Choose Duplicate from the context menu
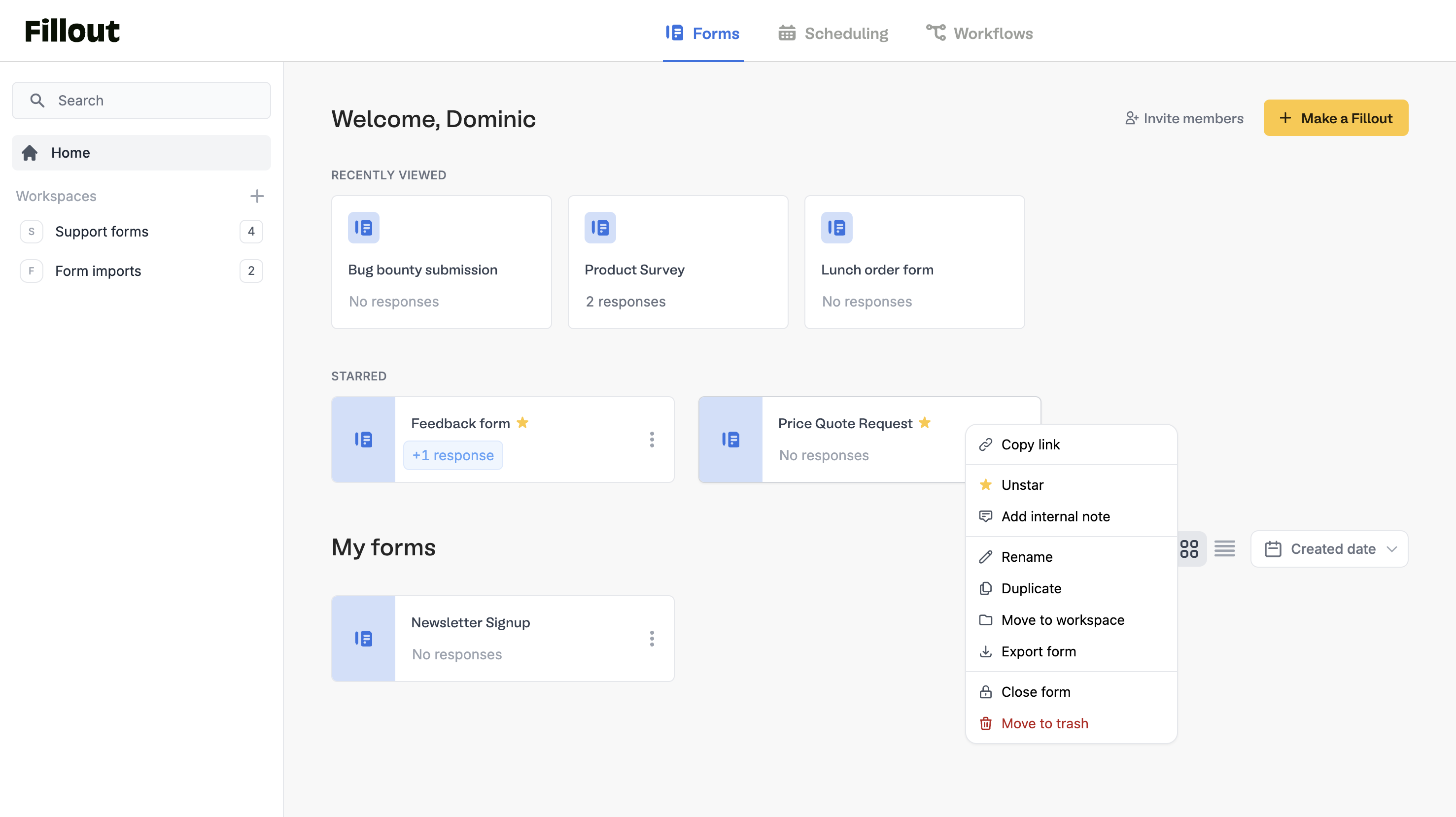 tap(1031, 588)
